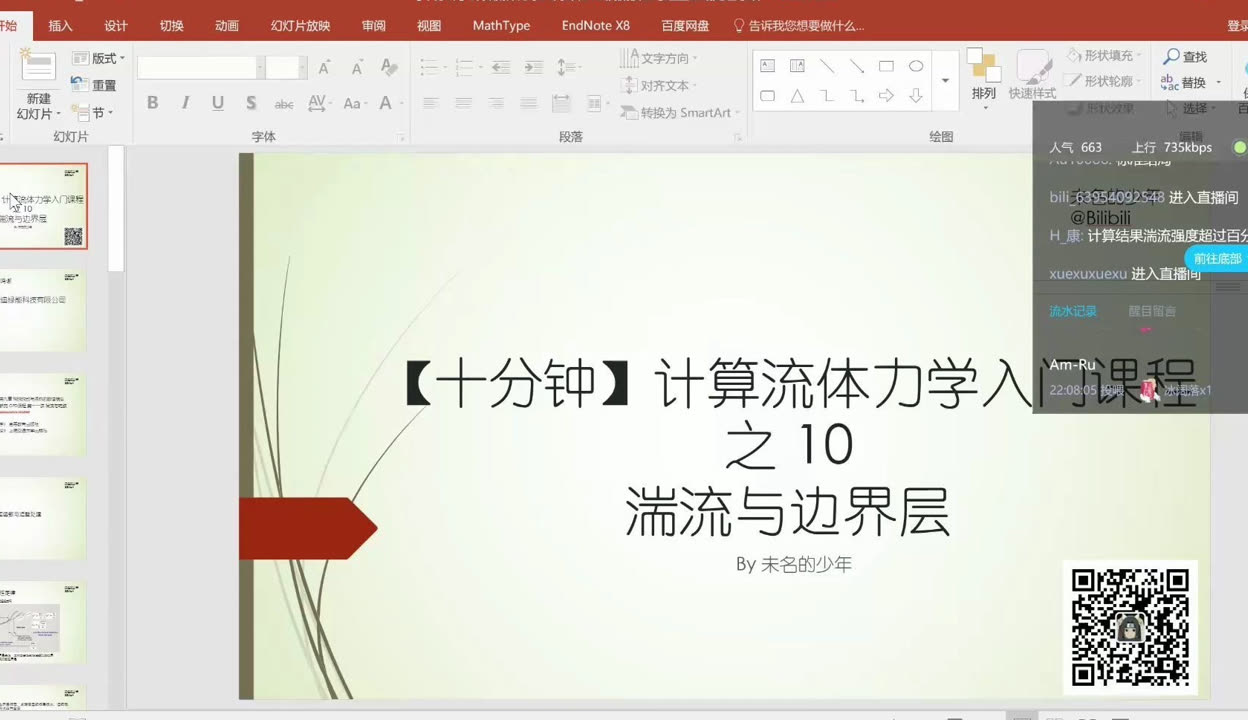Click the increase indent icon
1248x720 pixels.
coord(532,68)
